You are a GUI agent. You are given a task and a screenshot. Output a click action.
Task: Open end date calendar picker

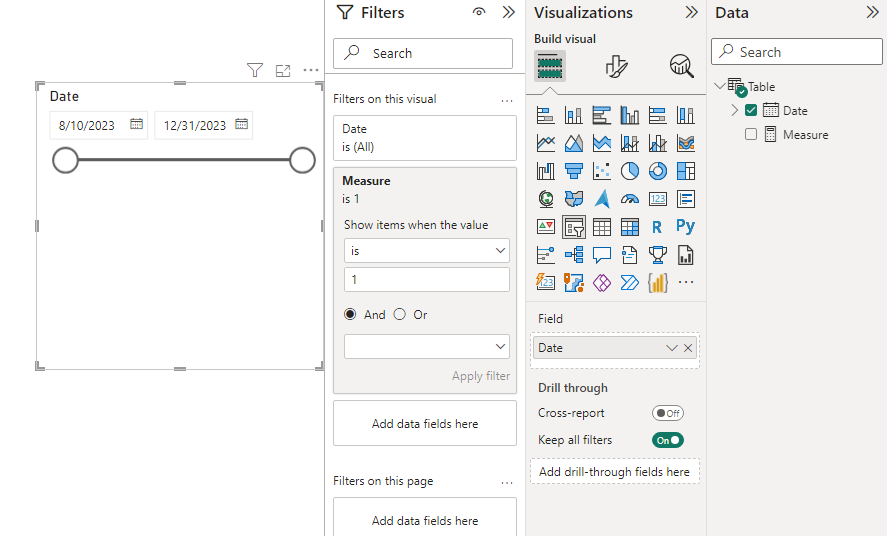pos(242,124)
